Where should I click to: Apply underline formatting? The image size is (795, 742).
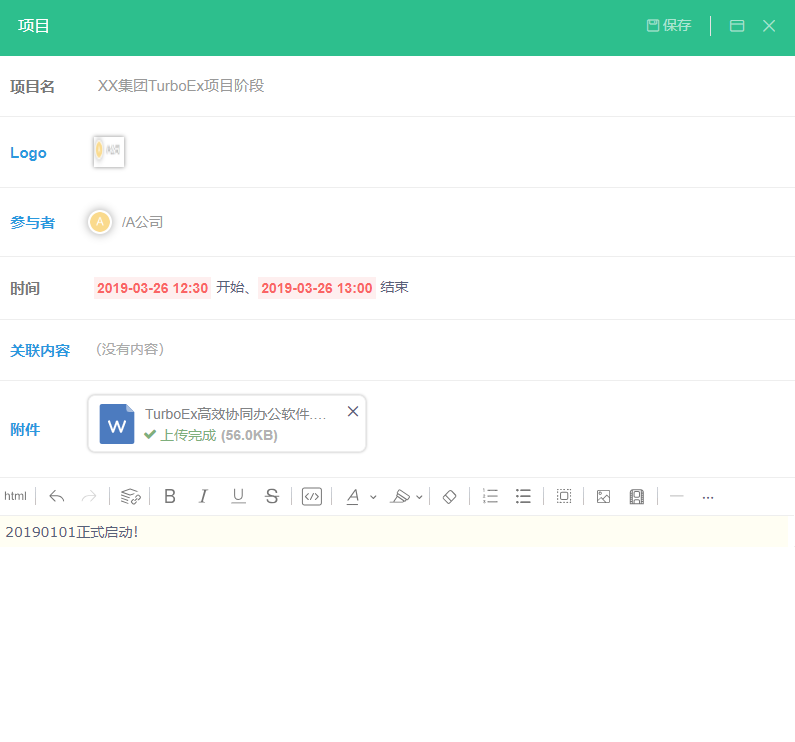[x=238, y=496]
